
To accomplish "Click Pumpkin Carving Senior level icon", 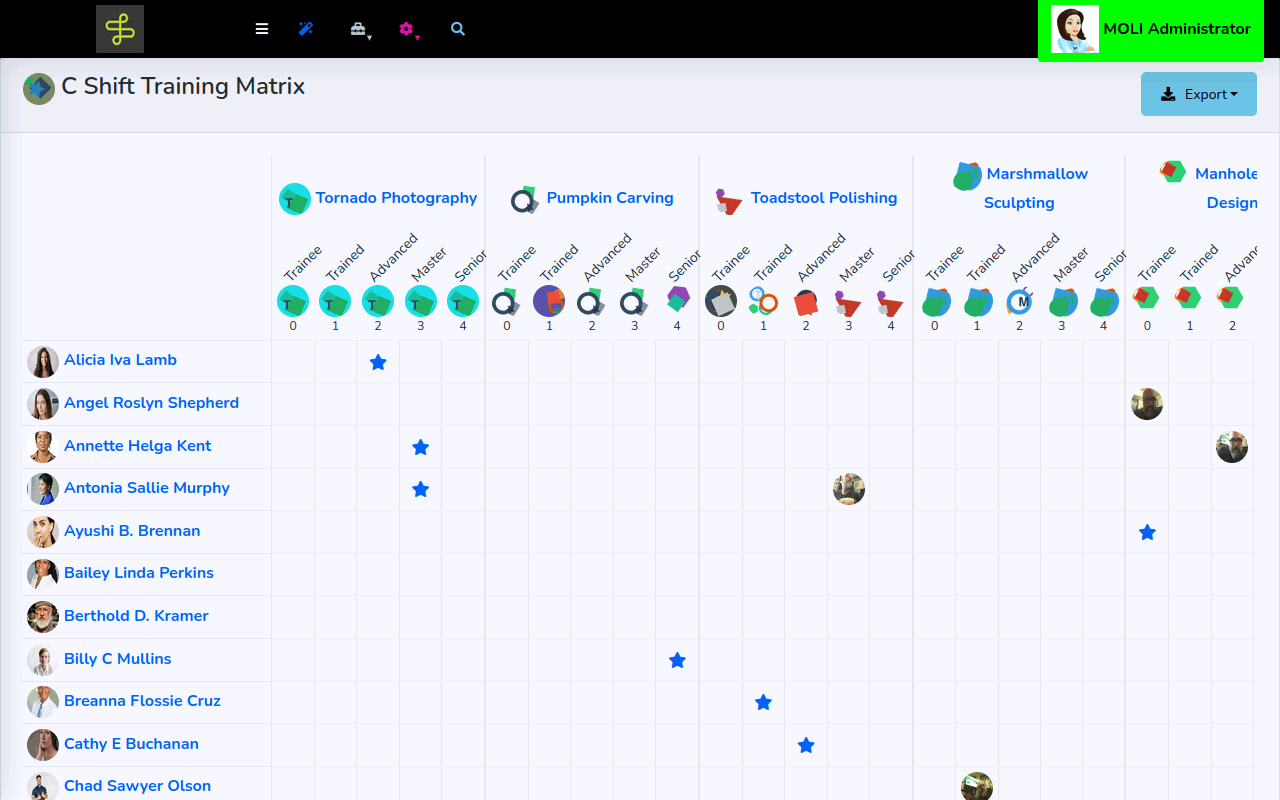I will 678,299.
